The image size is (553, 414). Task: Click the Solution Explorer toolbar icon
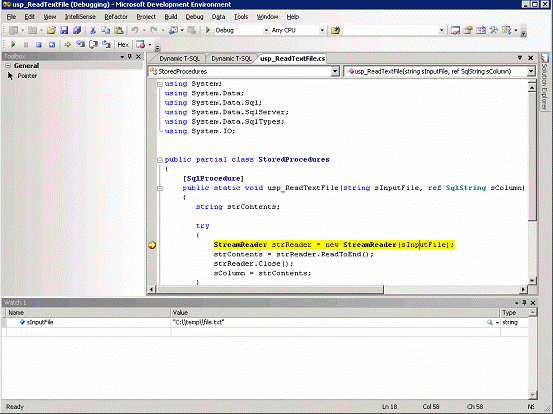point(455,30)
